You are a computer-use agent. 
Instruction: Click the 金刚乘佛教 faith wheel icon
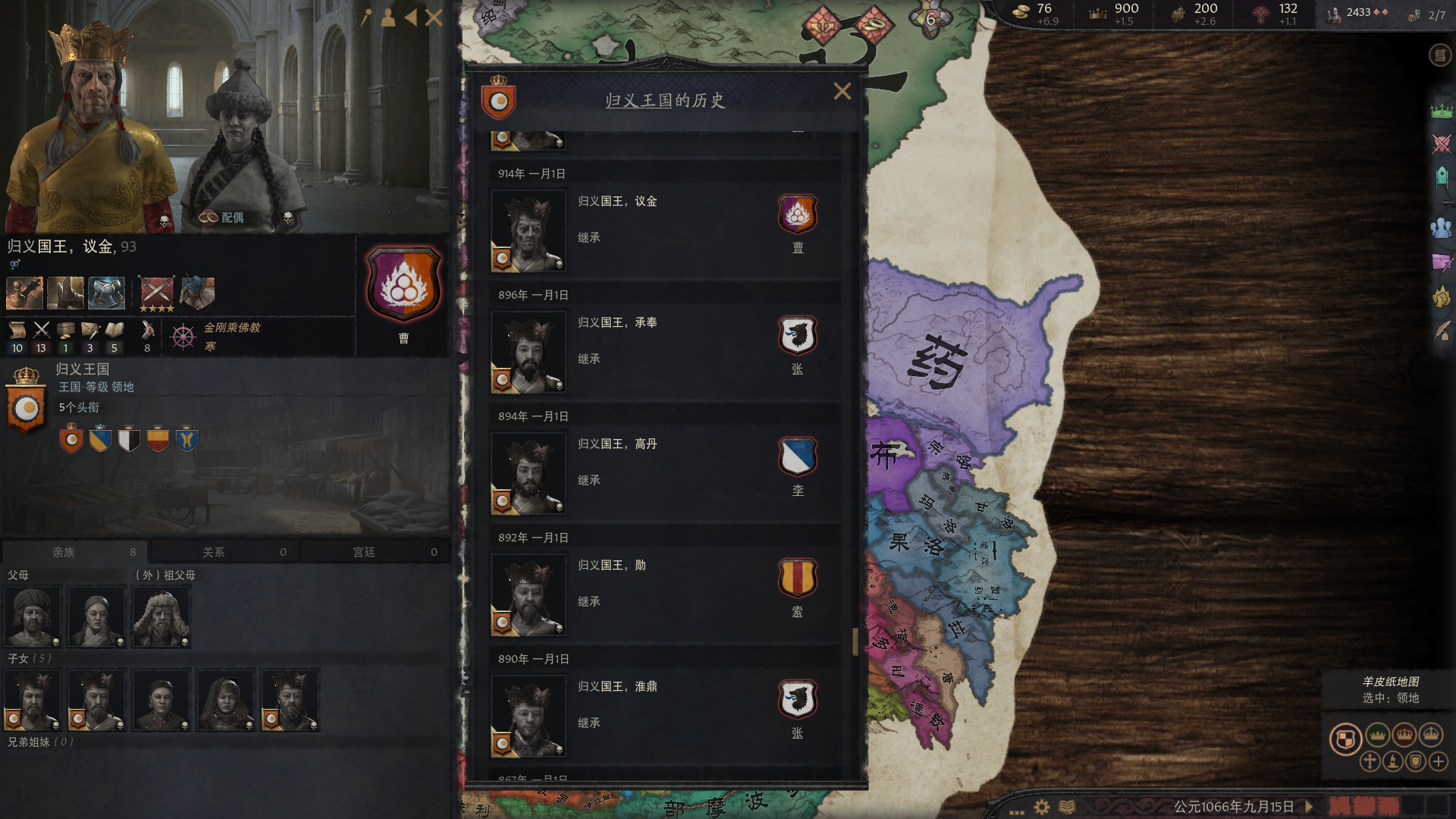tap(183, 336)
